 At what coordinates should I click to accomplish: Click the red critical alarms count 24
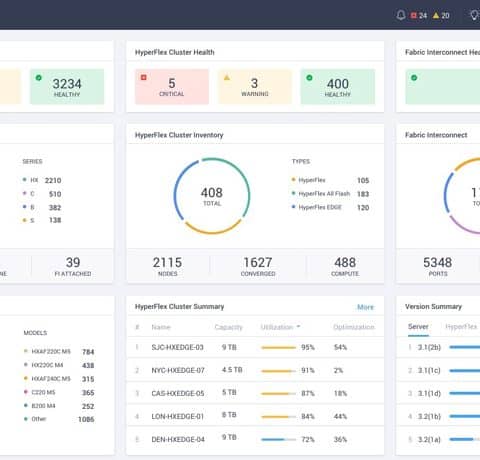tap(419, 15)
